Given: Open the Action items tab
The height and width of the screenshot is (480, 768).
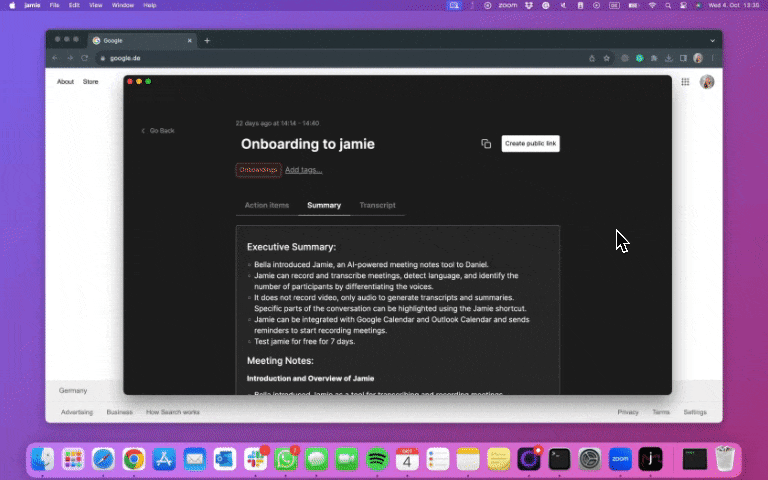Looking at the screenshot, I should pyautogui.click(x=267, y=205).
